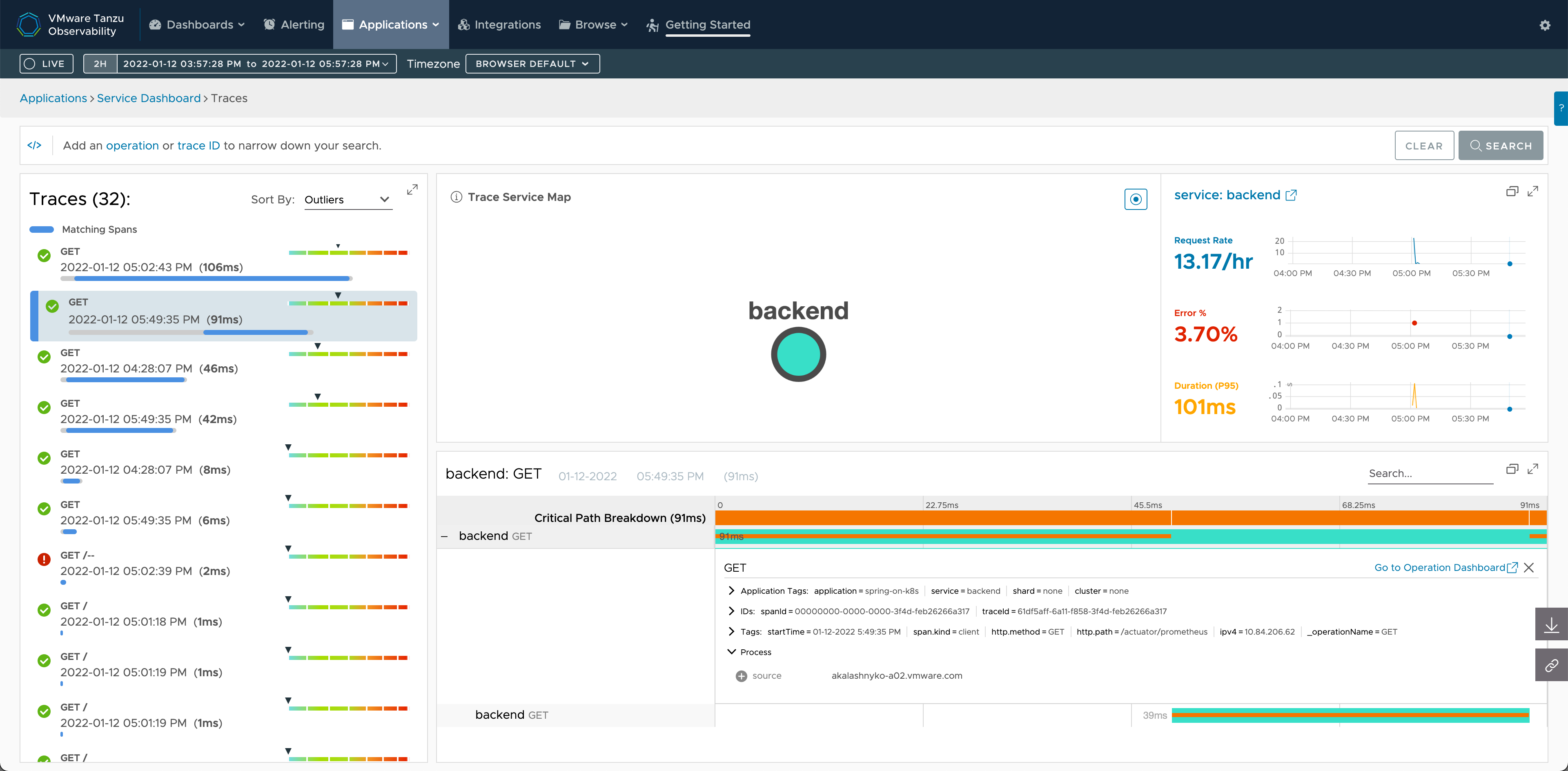Click the download trace icon
The width and height of the screenshot is (1568, 771).
[1551, 624]
